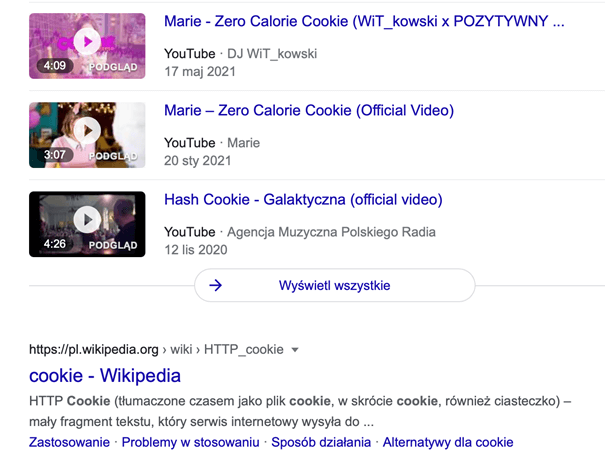
Task: Select the Problemy w stosowaniu sitelink
Action: pyautogui.click(x=191, y=442)
